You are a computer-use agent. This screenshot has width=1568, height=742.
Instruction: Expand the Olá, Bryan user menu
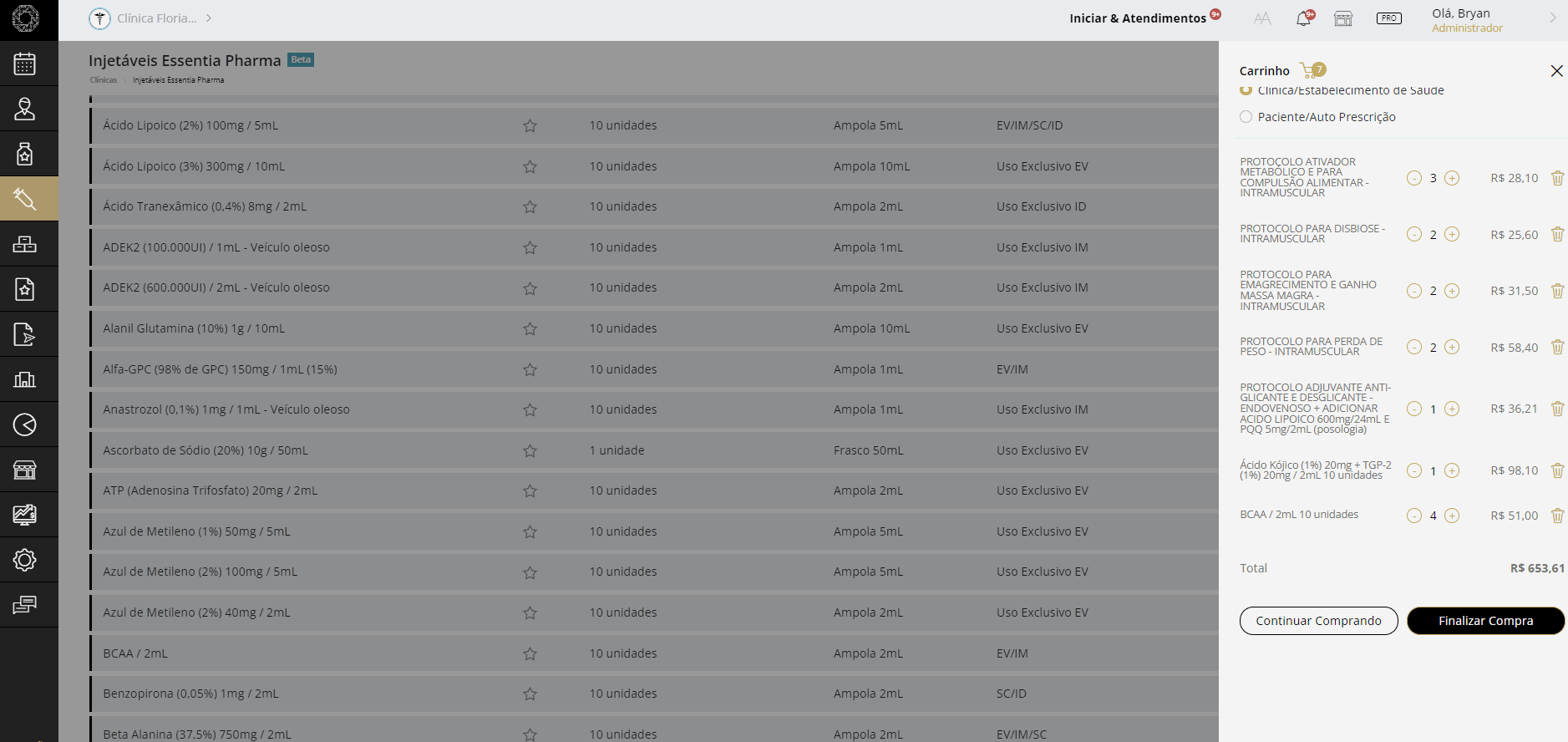click(x=1552, y=18)
